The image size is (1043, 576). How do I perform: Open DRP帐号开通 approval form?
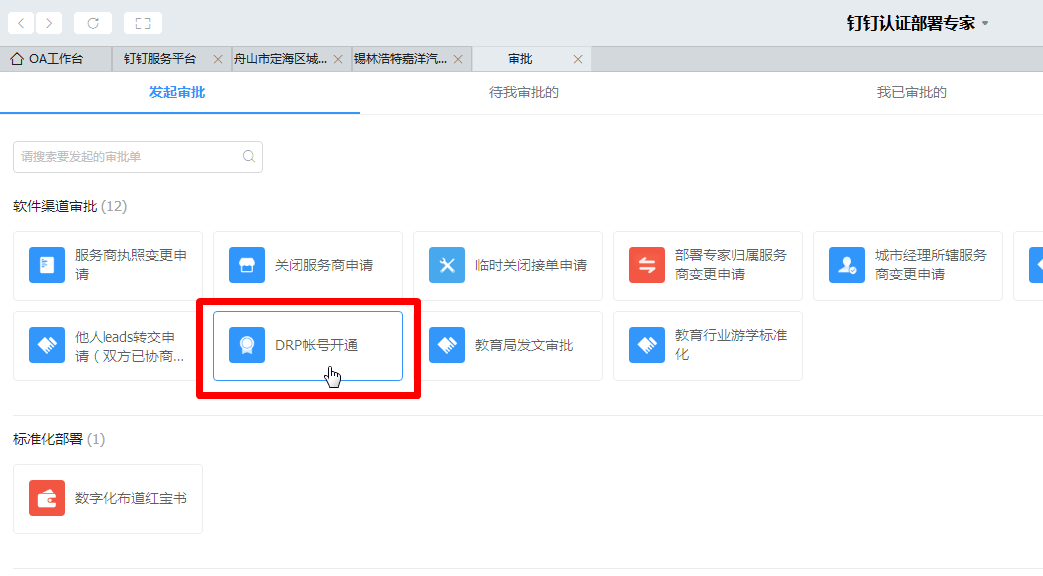coord(308,346)
